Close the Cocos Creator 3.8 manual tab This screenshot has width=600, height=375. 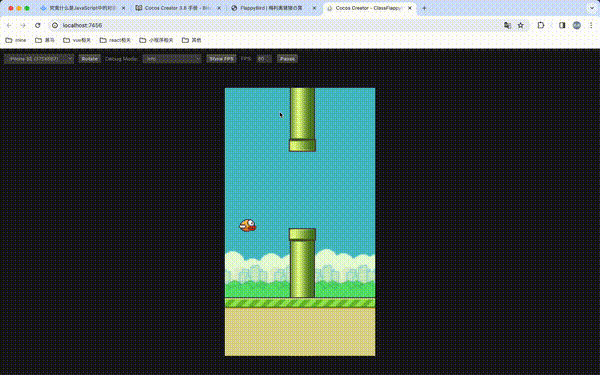[x=219, y=8]
